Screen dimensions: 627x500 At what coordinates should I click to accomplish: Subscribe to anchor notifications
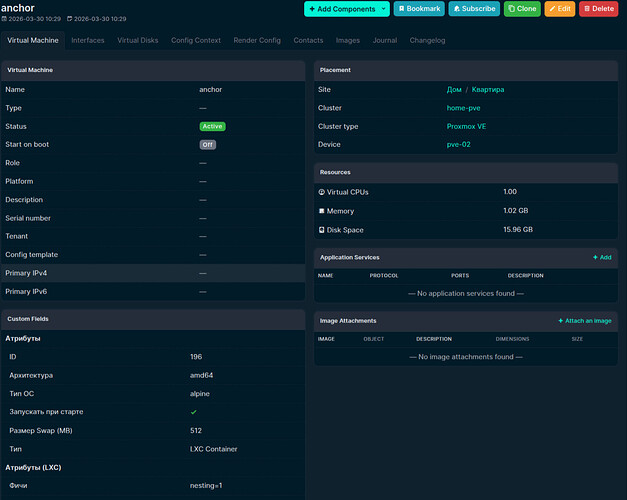pyautogui.click(x=474, y=9)
